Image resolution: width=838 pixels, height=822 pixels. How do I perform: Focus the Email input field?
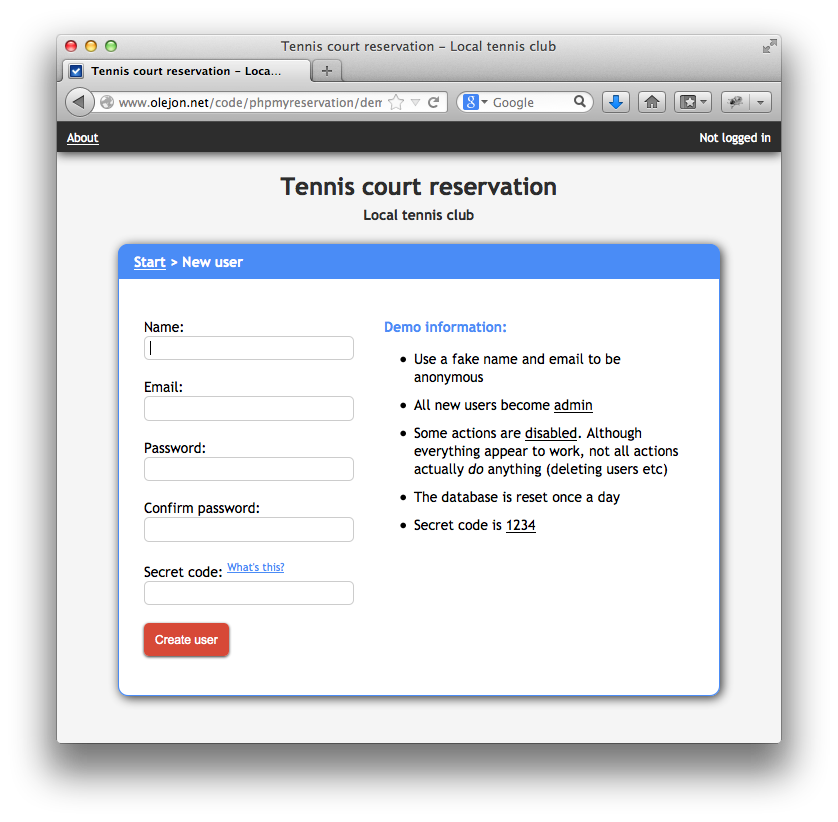[249, 408]
